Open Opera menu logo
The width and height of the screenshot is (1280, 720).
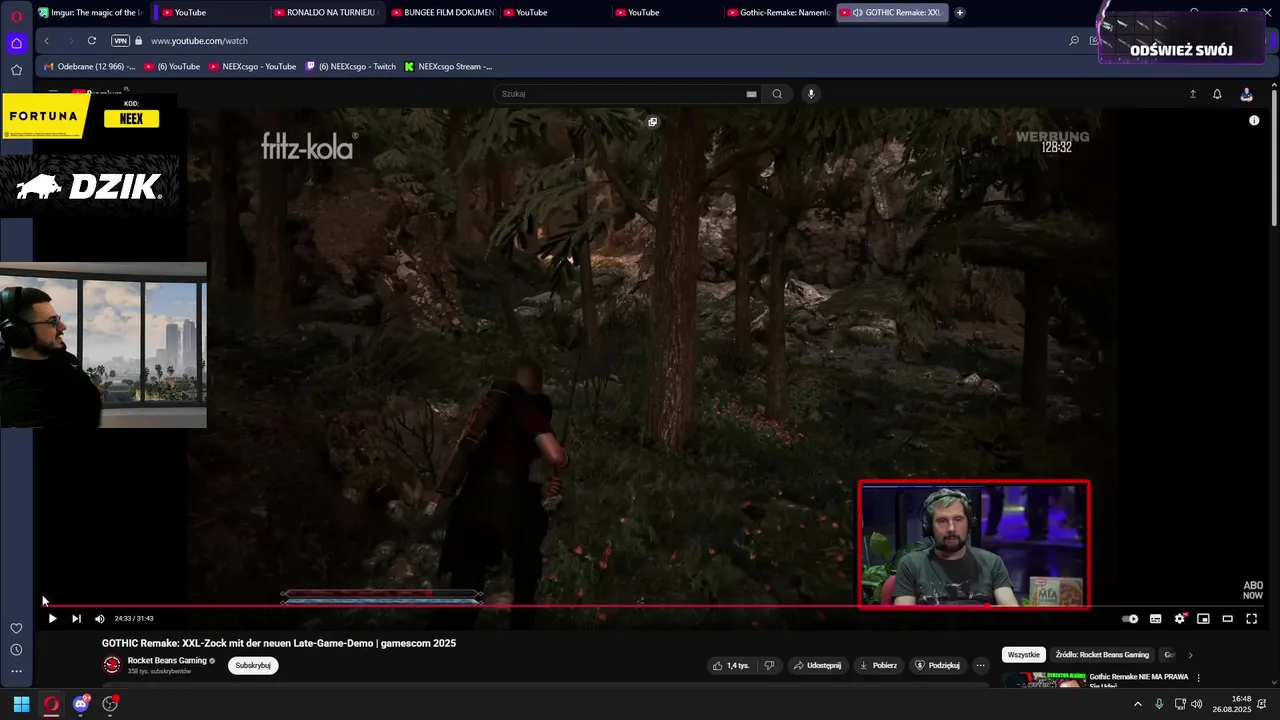coord(16,16)
